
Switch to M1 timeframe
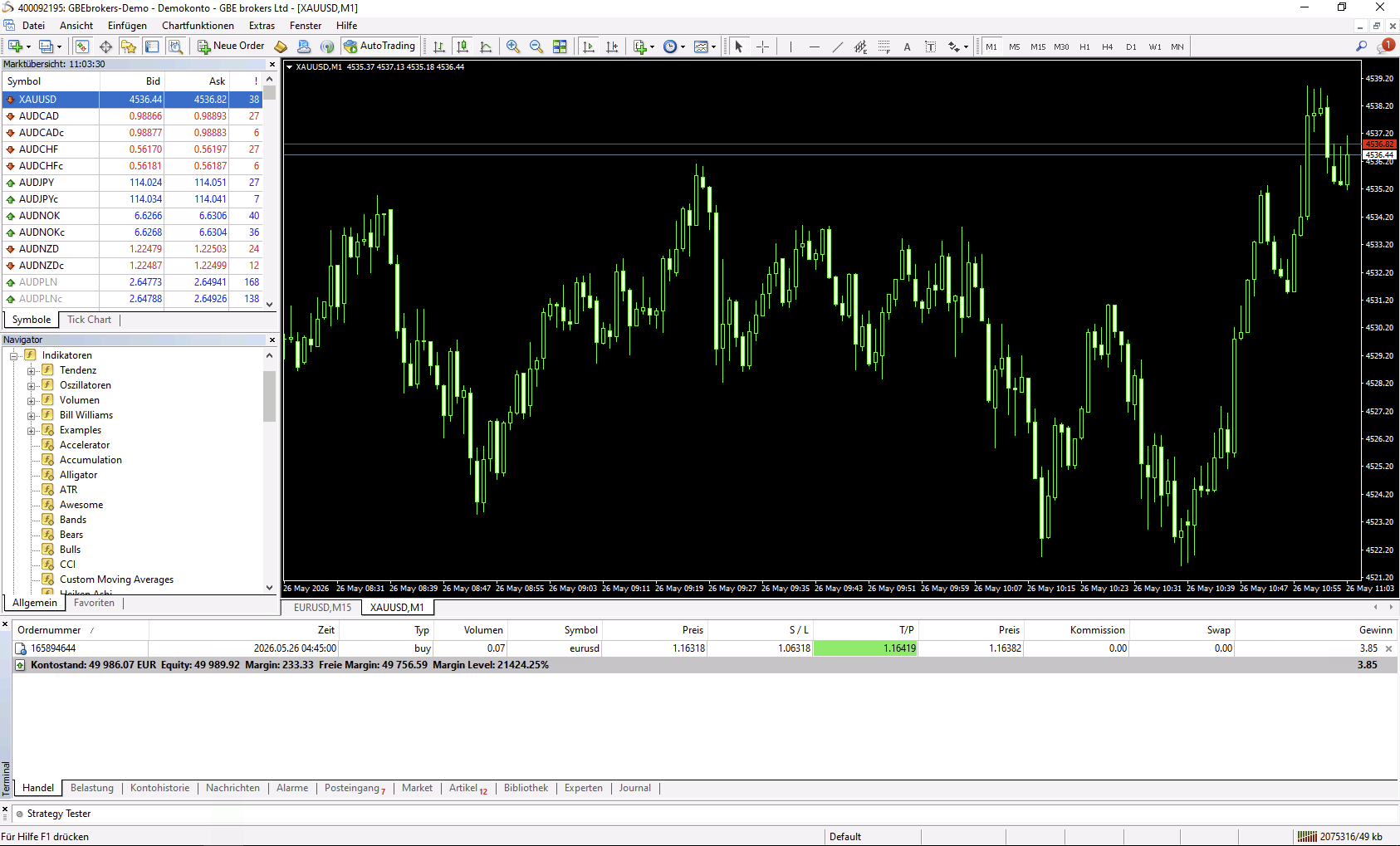pyautogui.click(x=991, y=46)
